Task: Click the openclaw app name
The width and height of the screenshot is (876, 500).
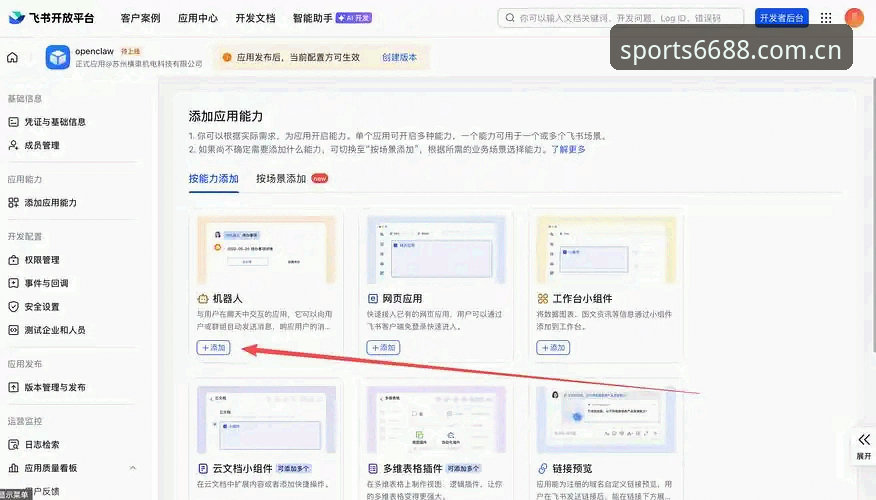Action: click(x=94, y=51)
